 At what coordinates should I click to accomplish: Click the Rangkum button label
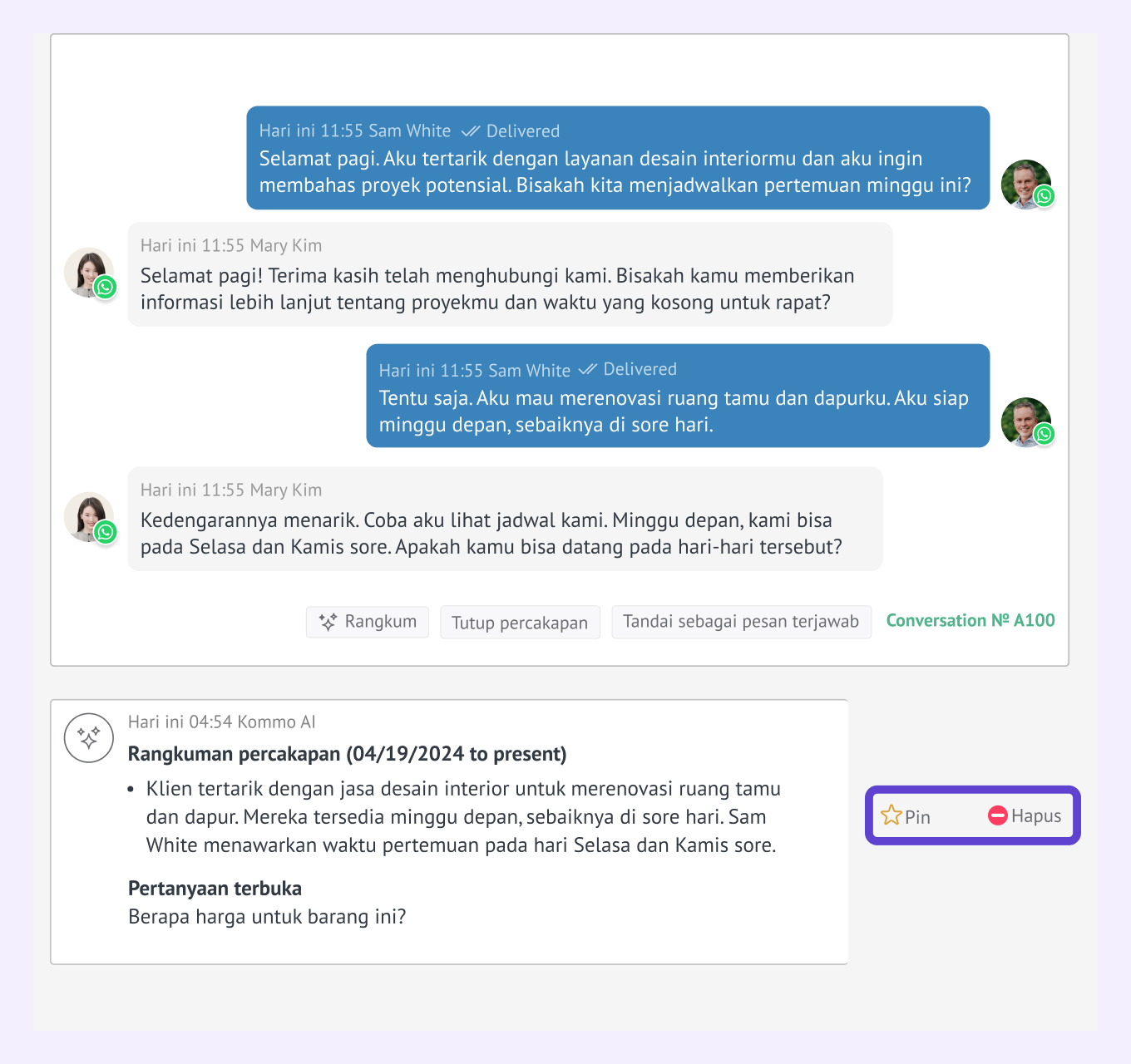[x=381, y=621]
